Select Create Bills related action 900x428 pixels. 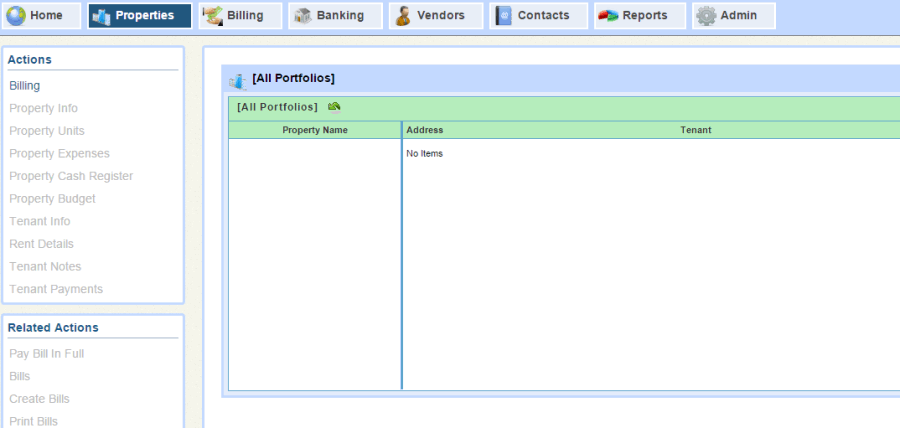40,399
